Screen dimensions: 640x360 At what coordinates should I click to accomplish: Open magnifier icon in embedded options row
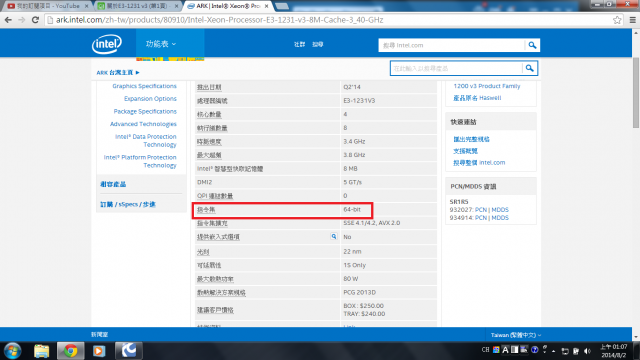pos(334,236)
